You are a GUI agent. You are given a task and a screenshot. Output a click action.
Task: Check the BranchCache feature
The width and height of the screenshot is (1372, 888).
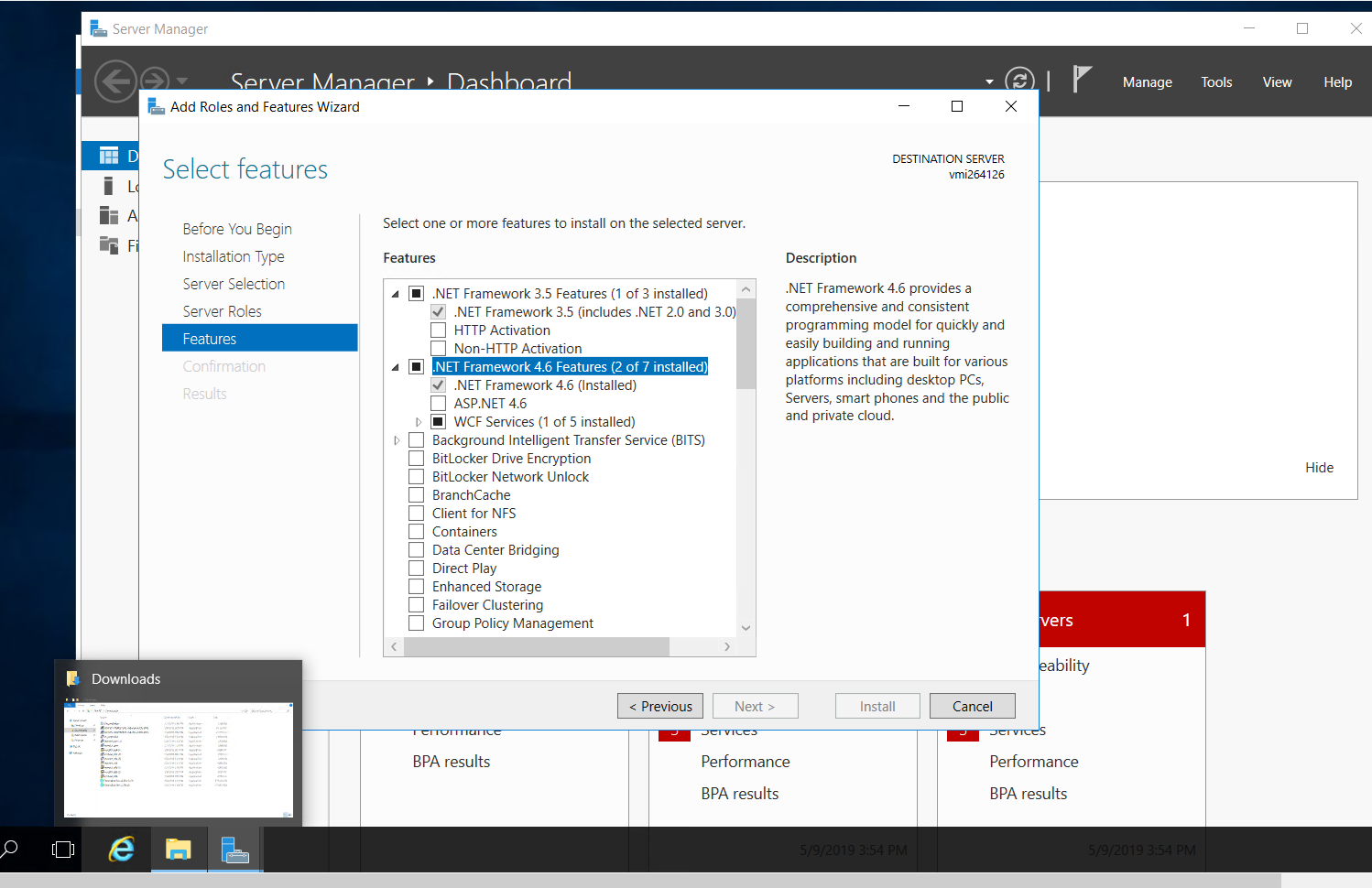pyautogui.click(x=416, y=495)
